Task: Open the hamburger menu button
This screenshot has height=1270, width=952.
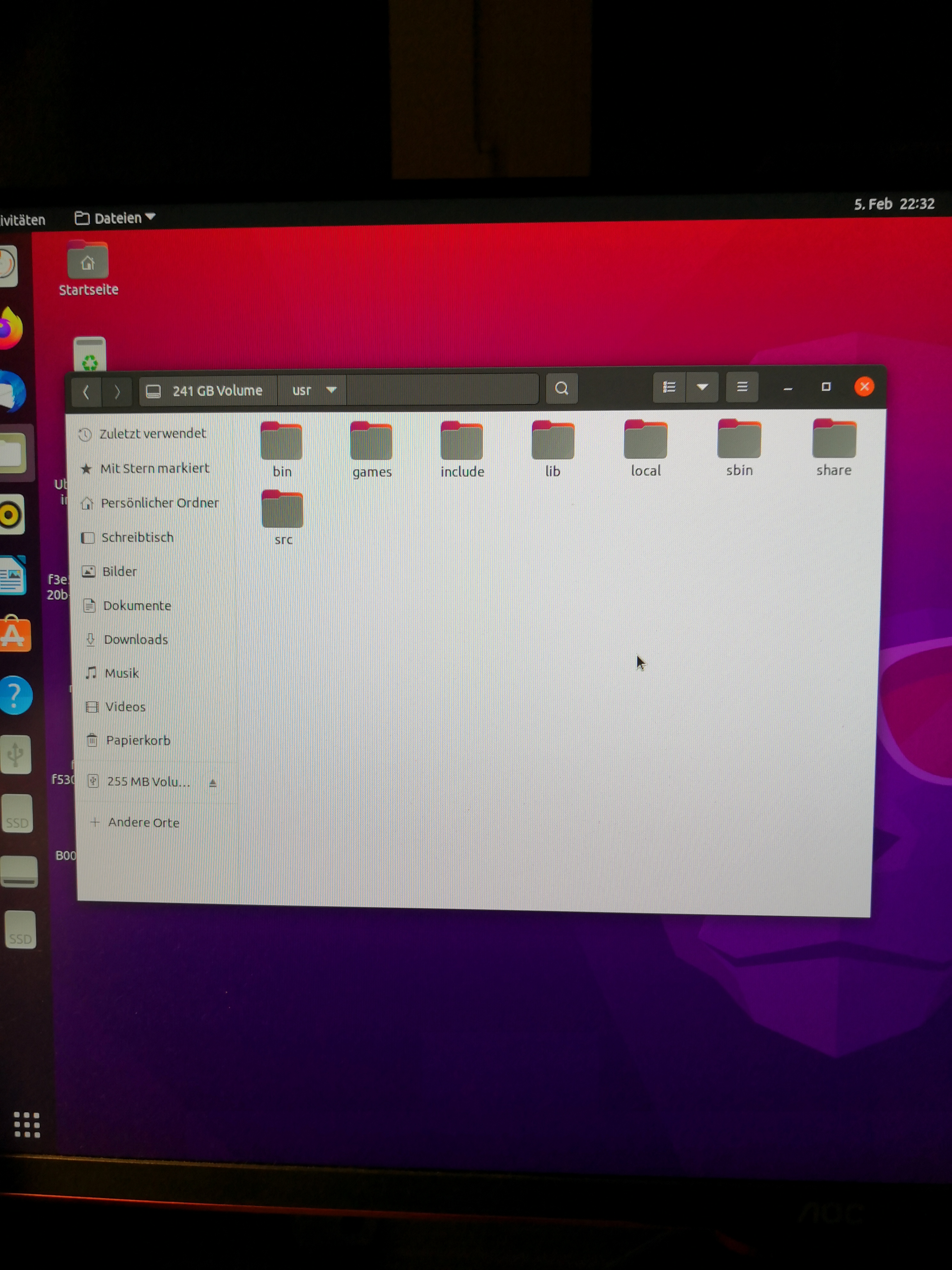Action: pyautogui.click(x=742, y=387)
